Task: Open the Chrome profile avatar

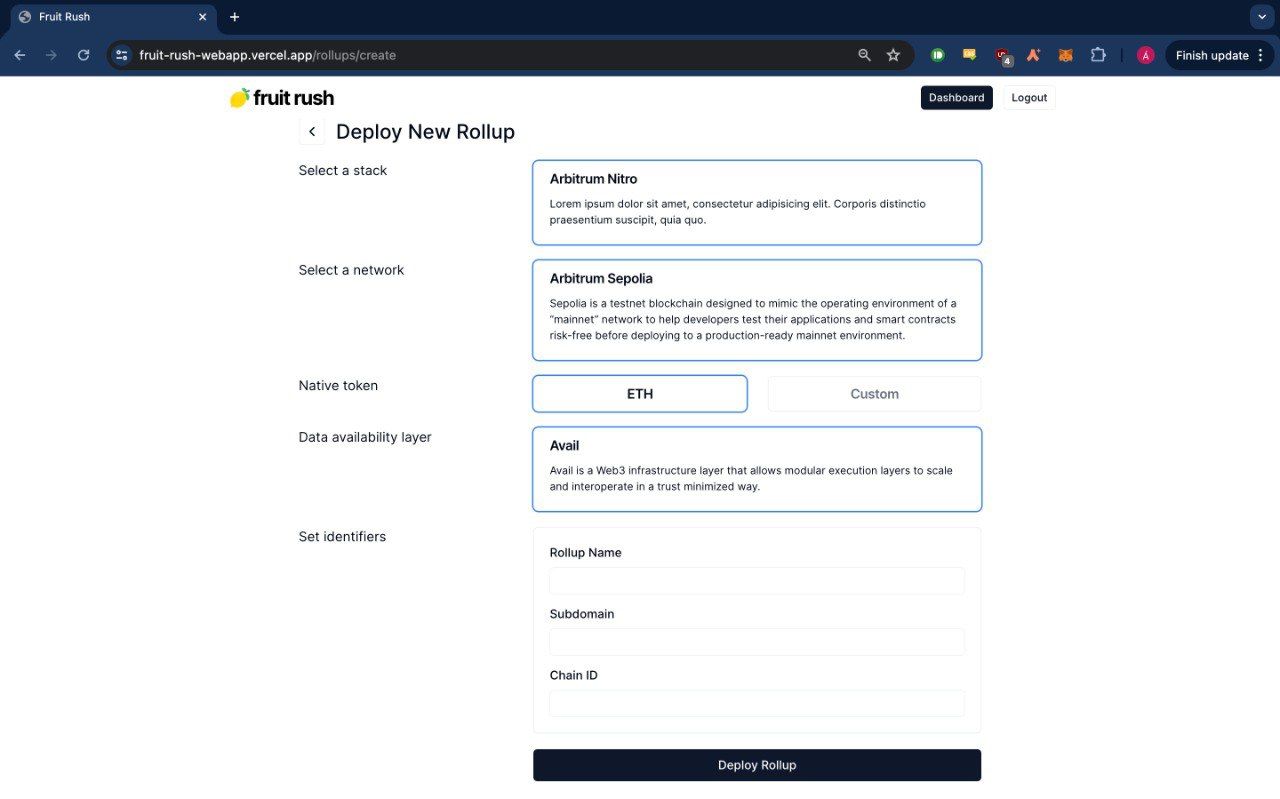Action: [x=1146, y=55]
